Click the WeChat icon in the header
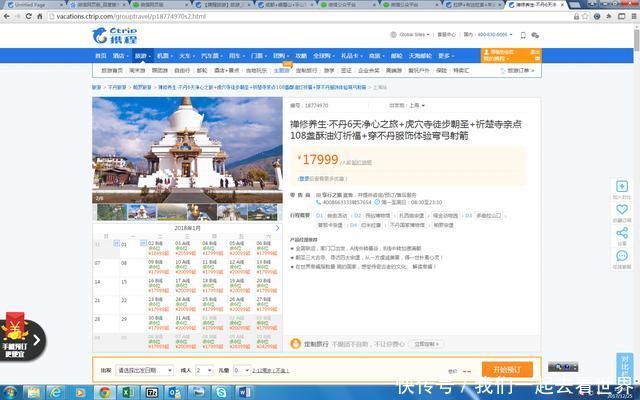This screenshot has height=400, width=640. click(535, 35)
